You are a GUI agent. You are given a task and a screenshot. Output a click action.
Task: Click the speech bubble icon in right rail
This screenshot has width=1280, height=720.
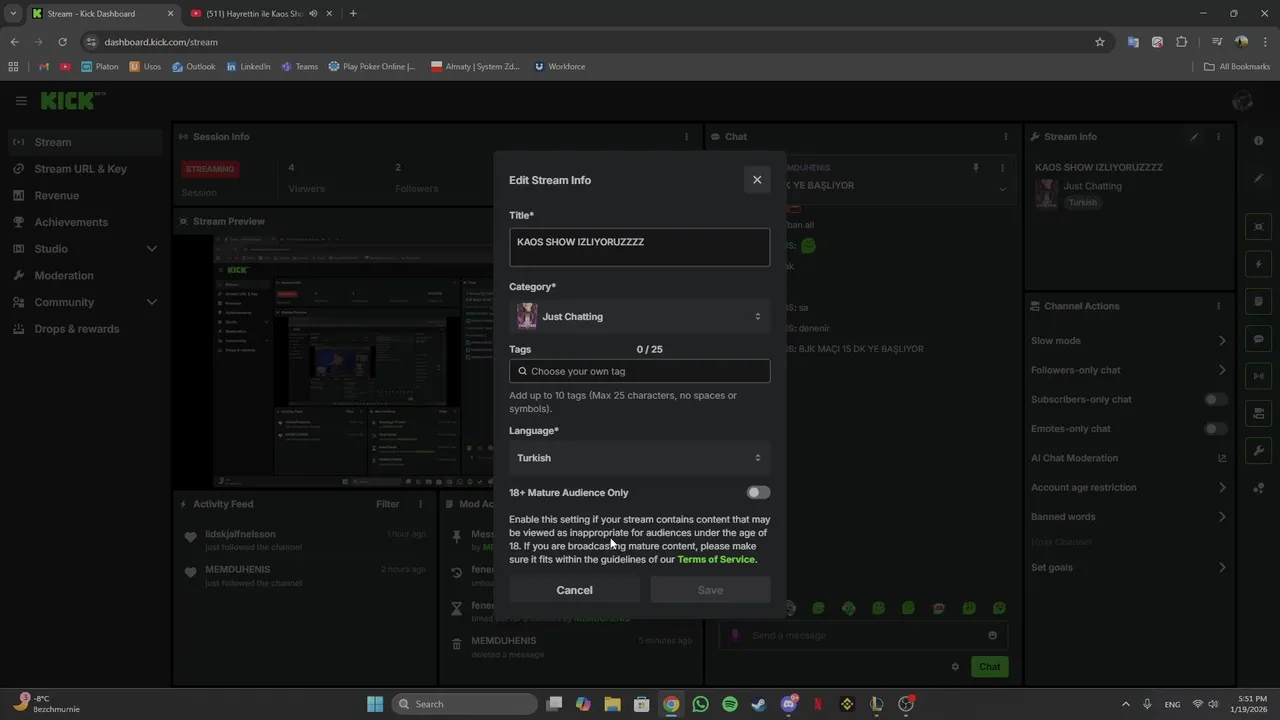(x=1259, y=339)
